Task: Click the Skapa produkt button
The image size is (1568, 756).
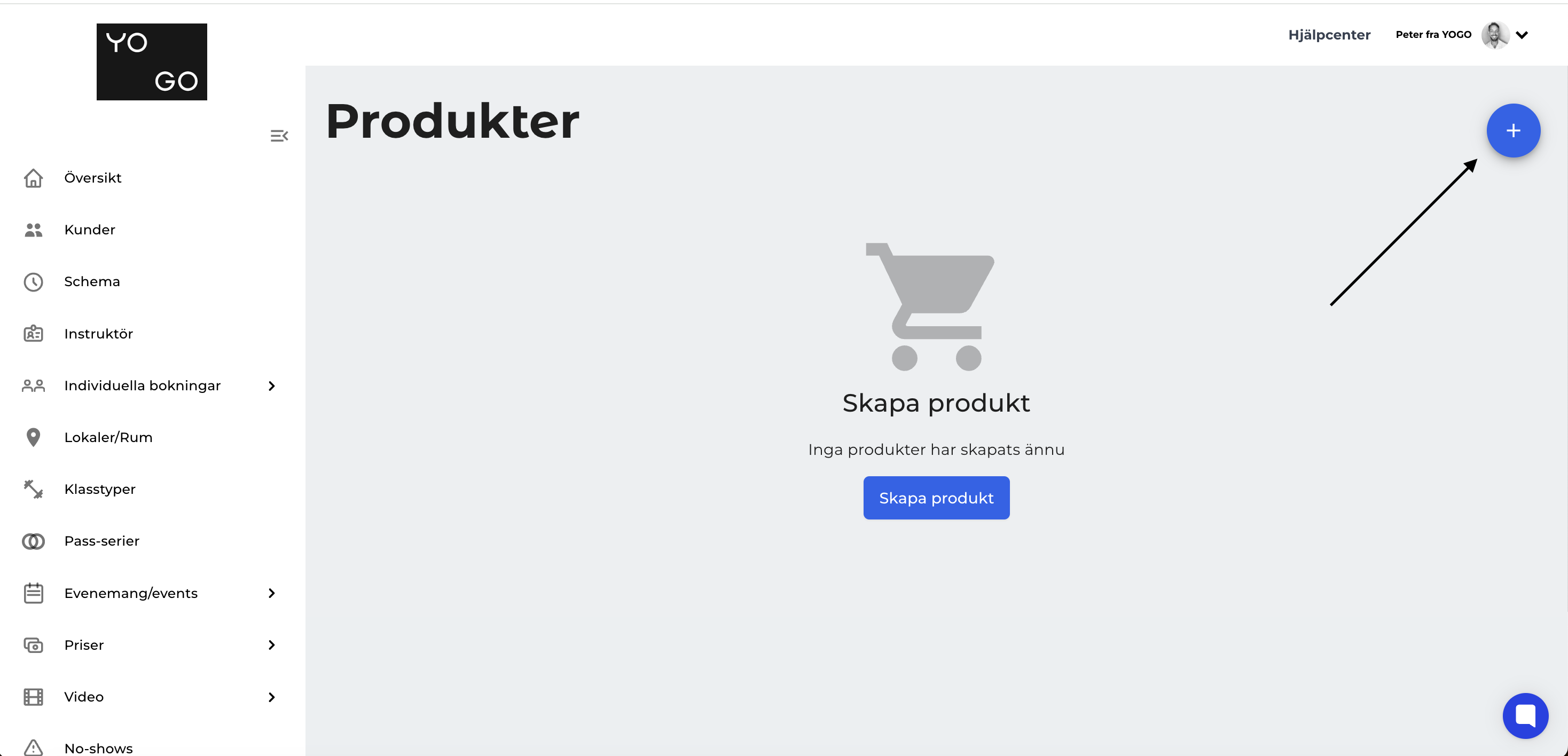Action: (936, 498)
